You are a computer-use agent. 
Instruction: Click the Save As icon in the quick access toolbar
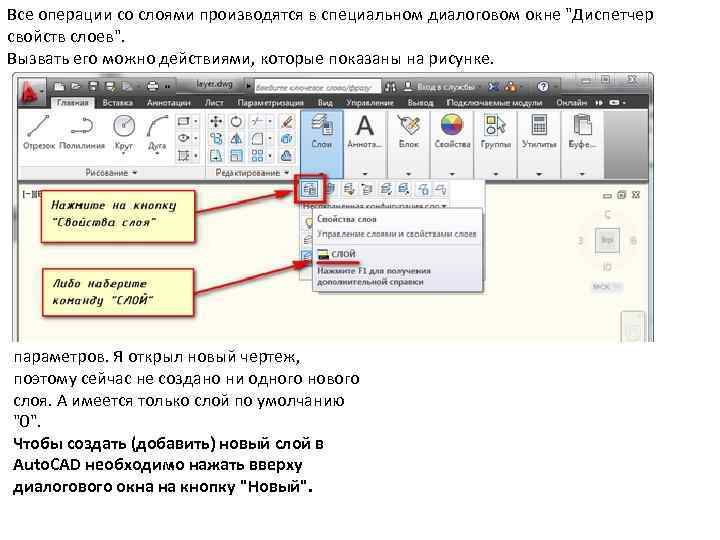[110, 86]
